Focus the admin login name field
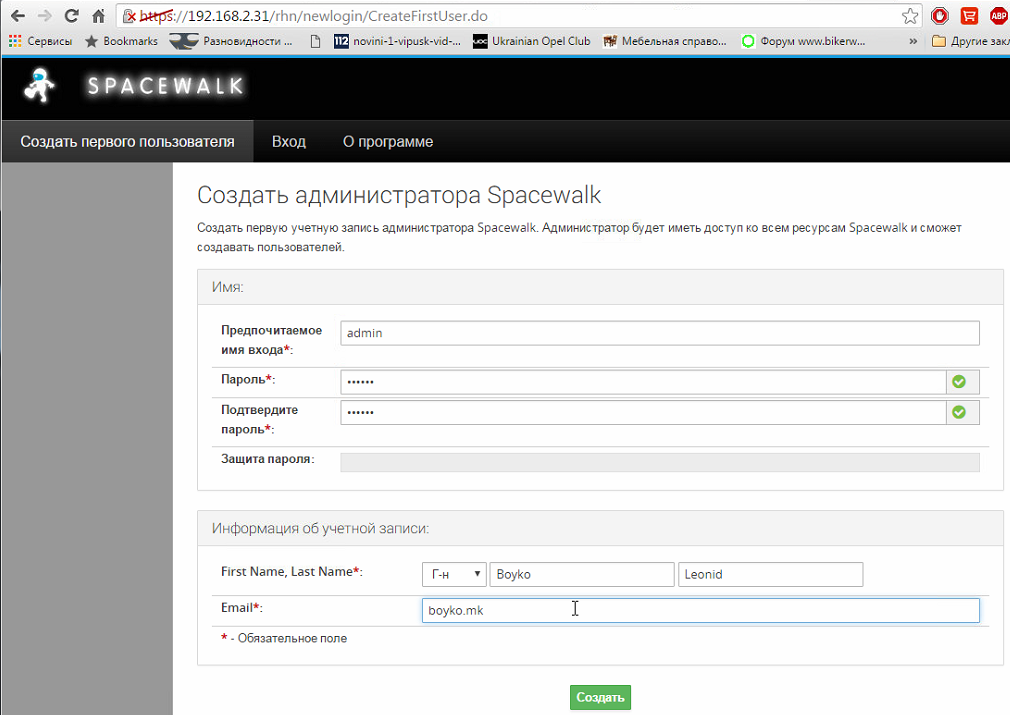1010x715 pixels. click(x=659, y=333)
